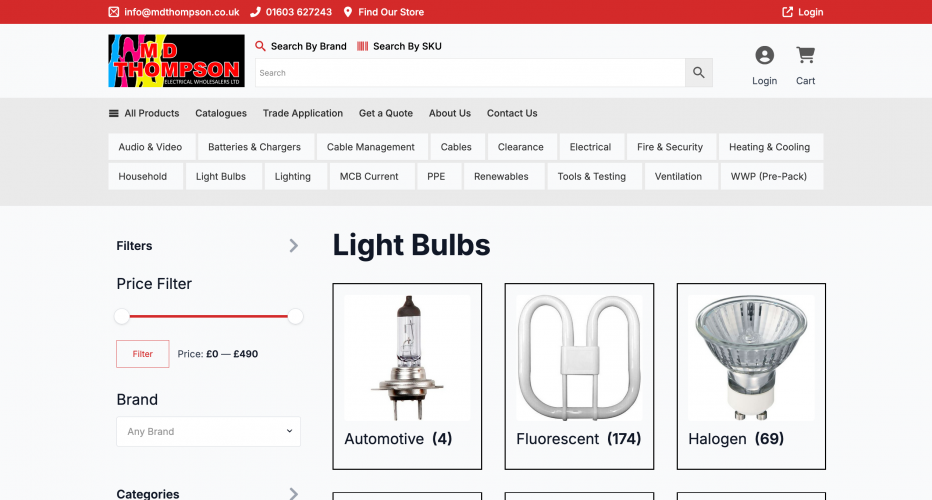This screenshot has width=932, height=500.
Task: Select the Ventilation category
Action: click(x=680, y=177)
